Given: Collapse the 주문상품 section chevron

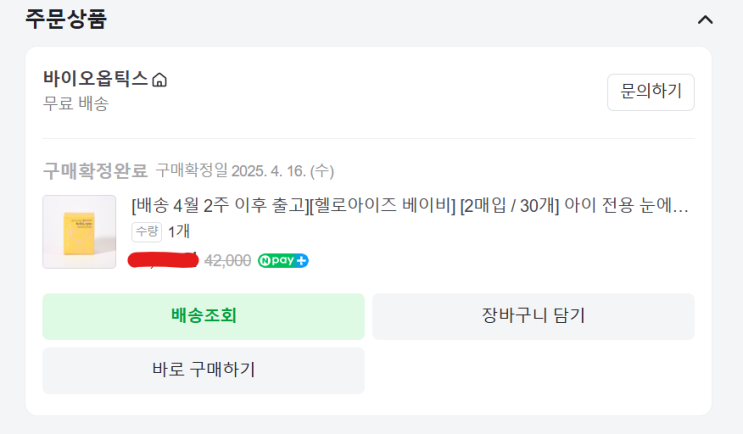Looking at the screenshot, I should [x=705, y=19].
